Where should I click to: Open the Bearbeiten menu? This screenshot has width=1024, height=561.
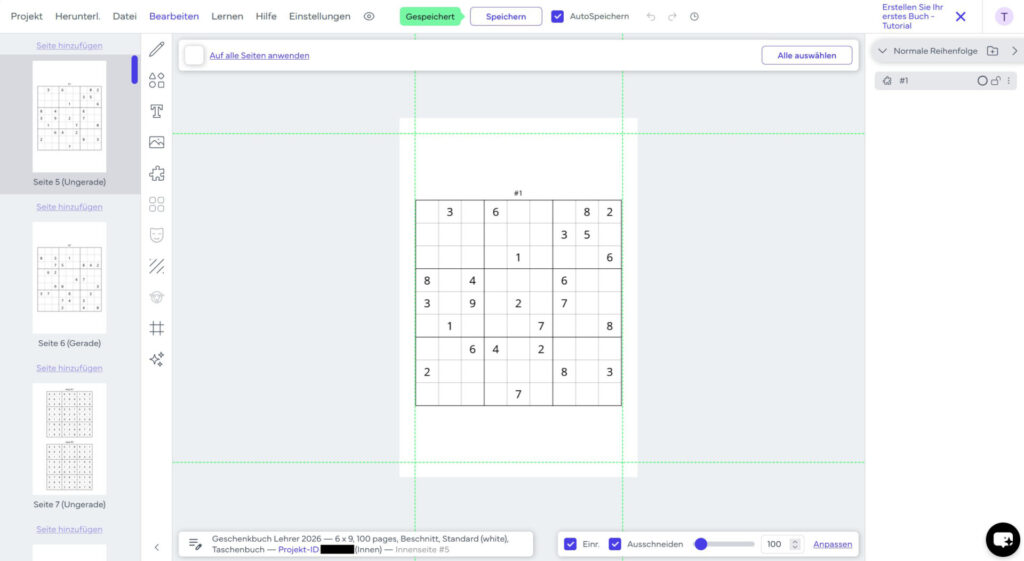tap(174, 16)
